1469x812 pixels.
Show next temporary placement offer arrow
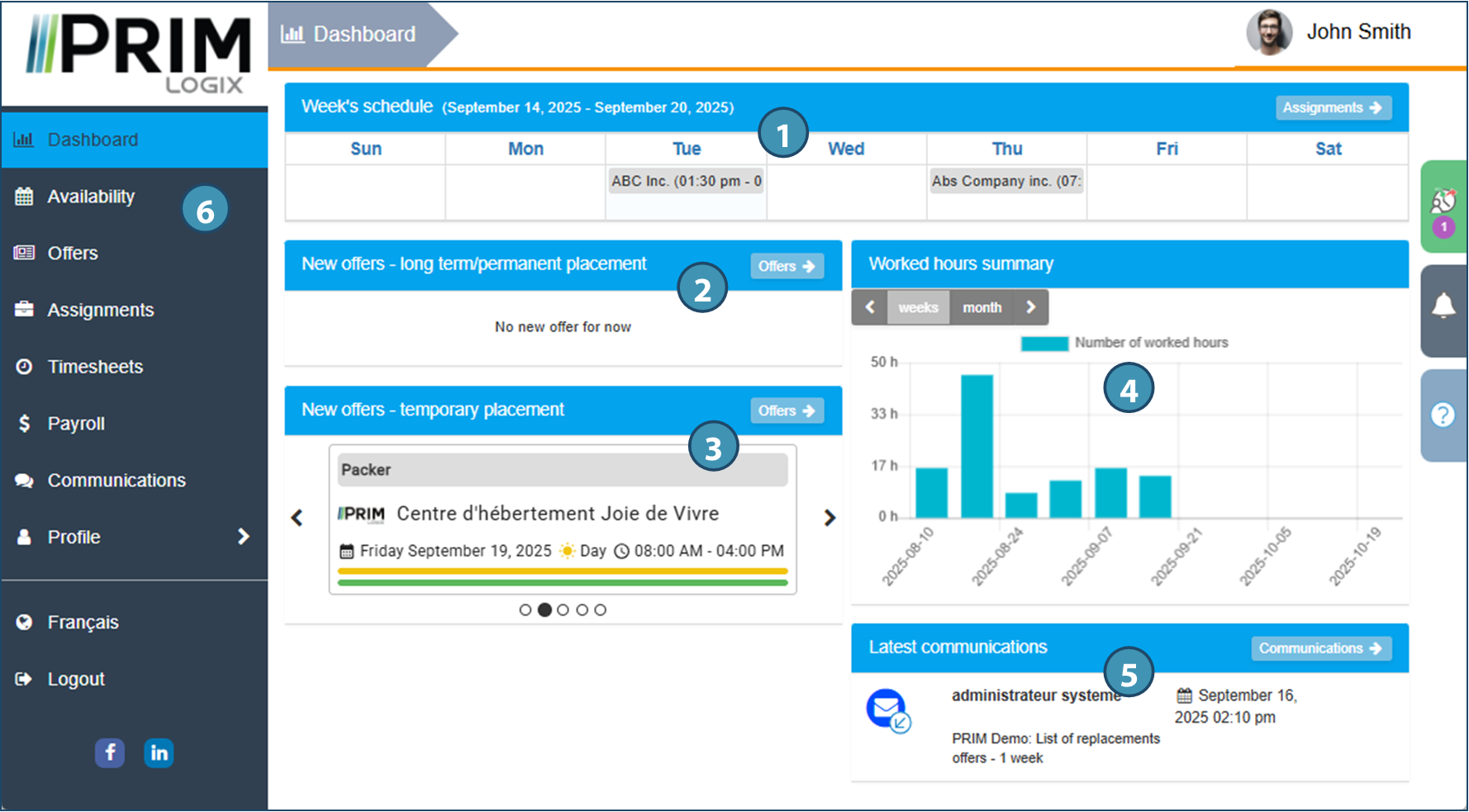830,518
